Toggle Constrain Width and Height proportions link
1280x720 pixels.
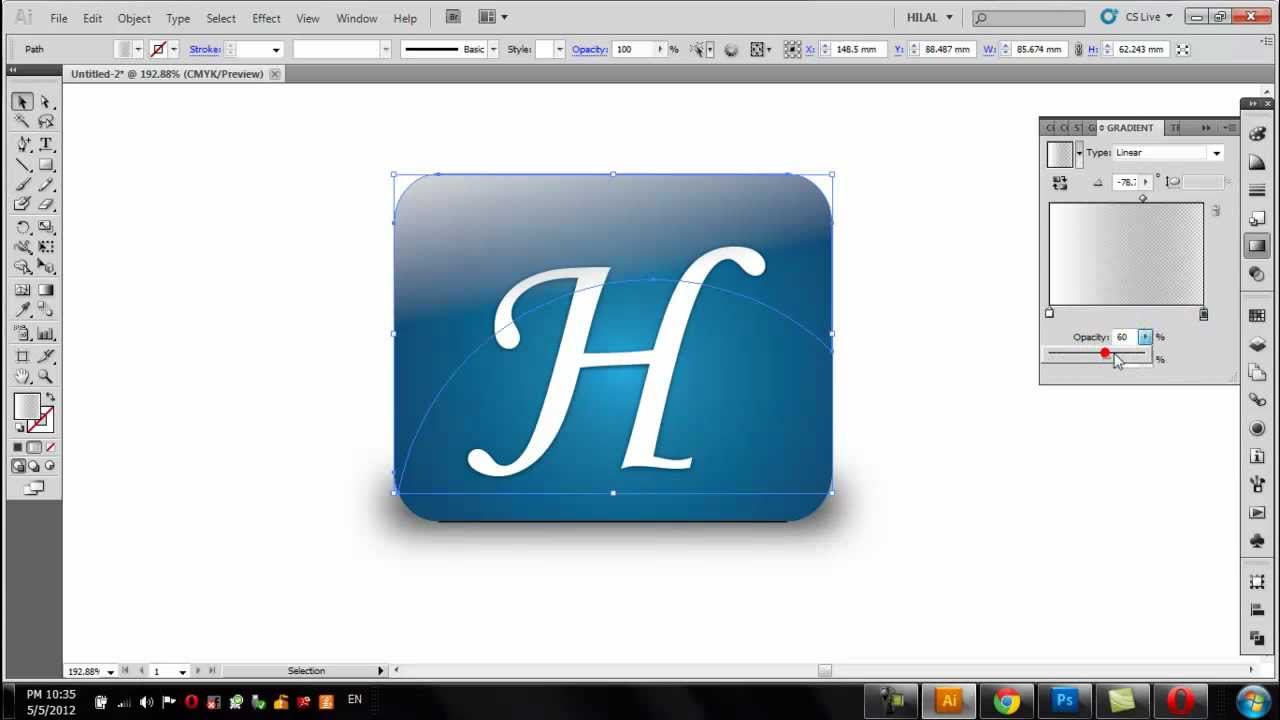1078,49
